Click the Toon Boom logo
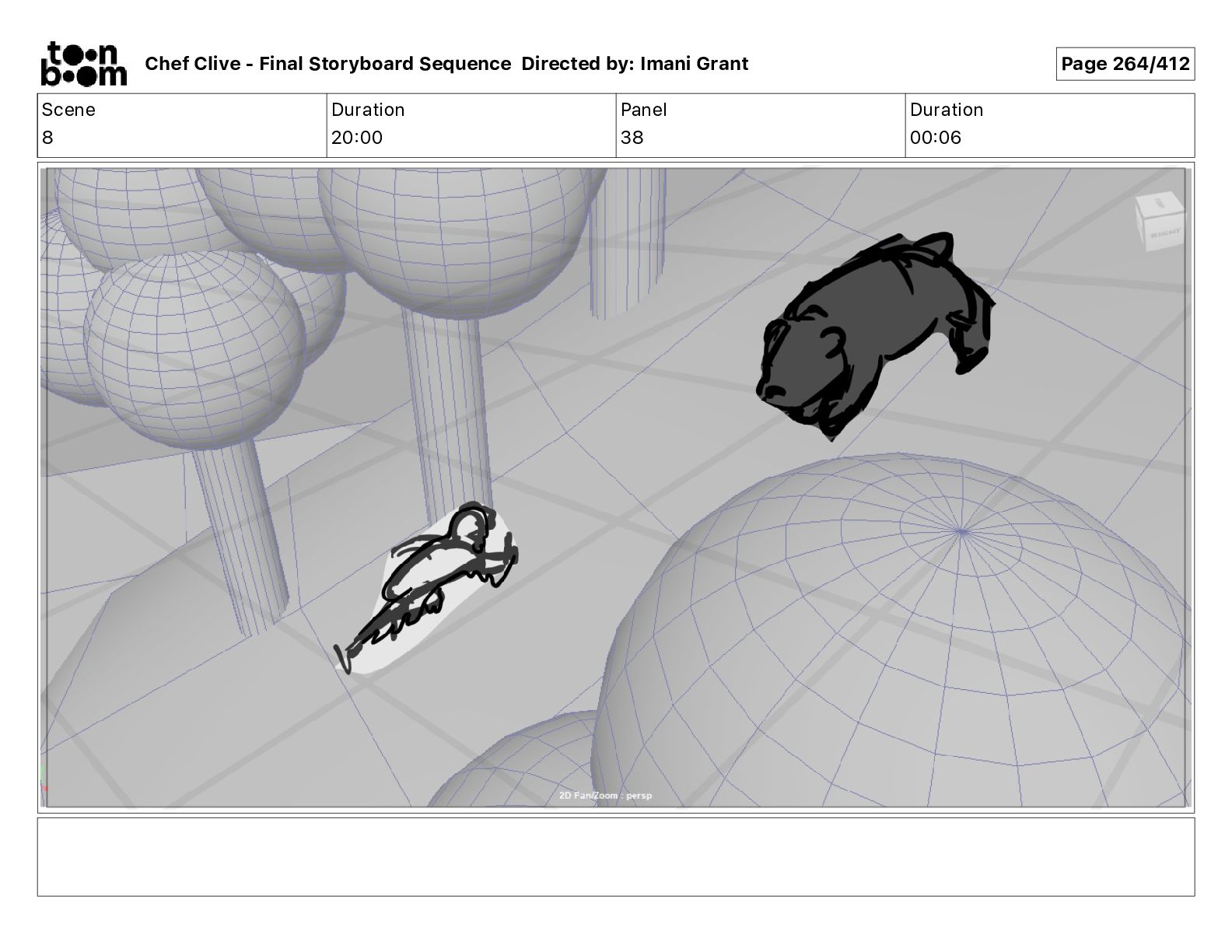Viewport: 1232px width, 952px height. [83, 63]
